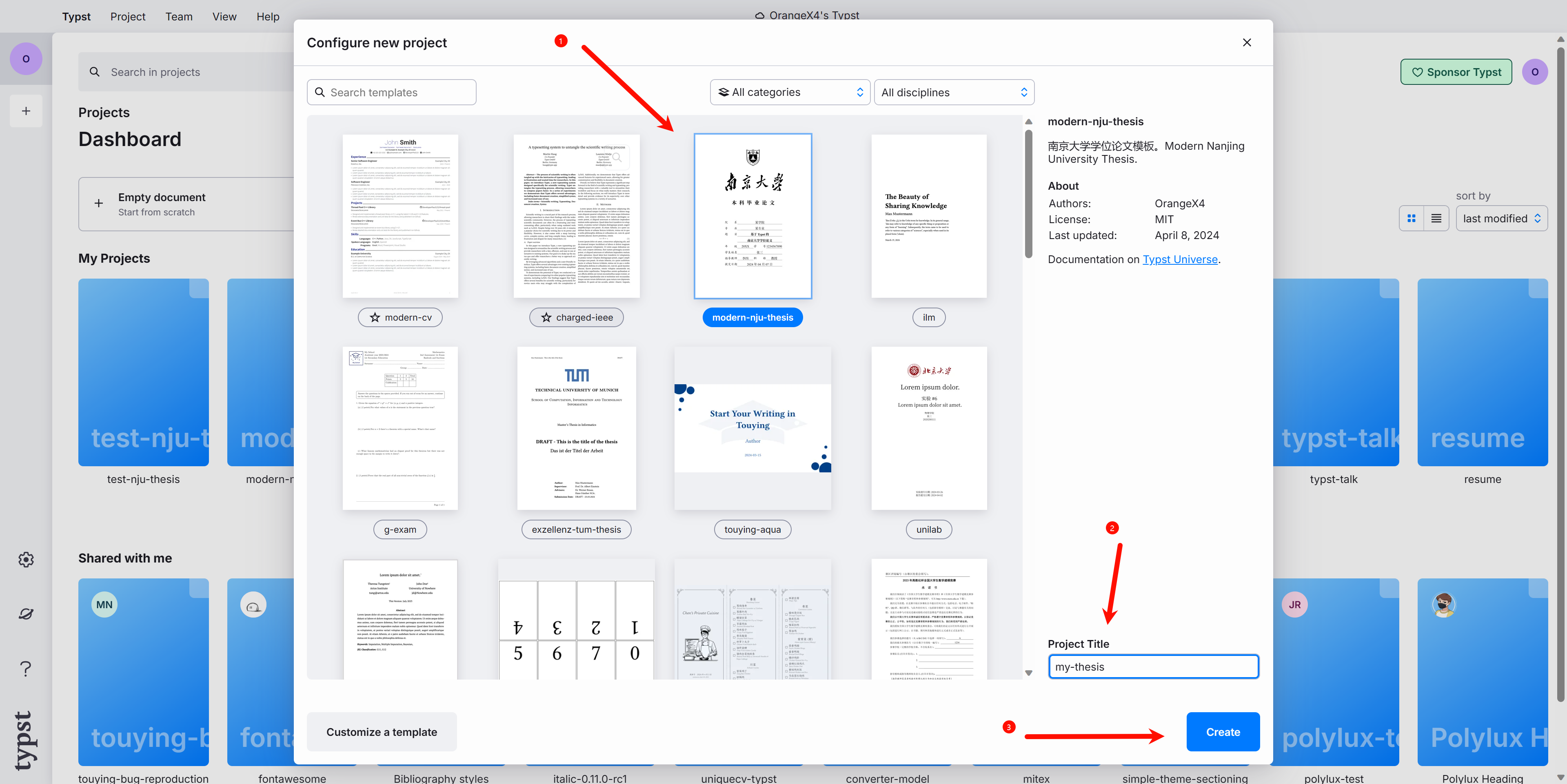Screen dimensions: 1567x784
Task: Open the All disciplines dropdown
Action: coord(953,93)
